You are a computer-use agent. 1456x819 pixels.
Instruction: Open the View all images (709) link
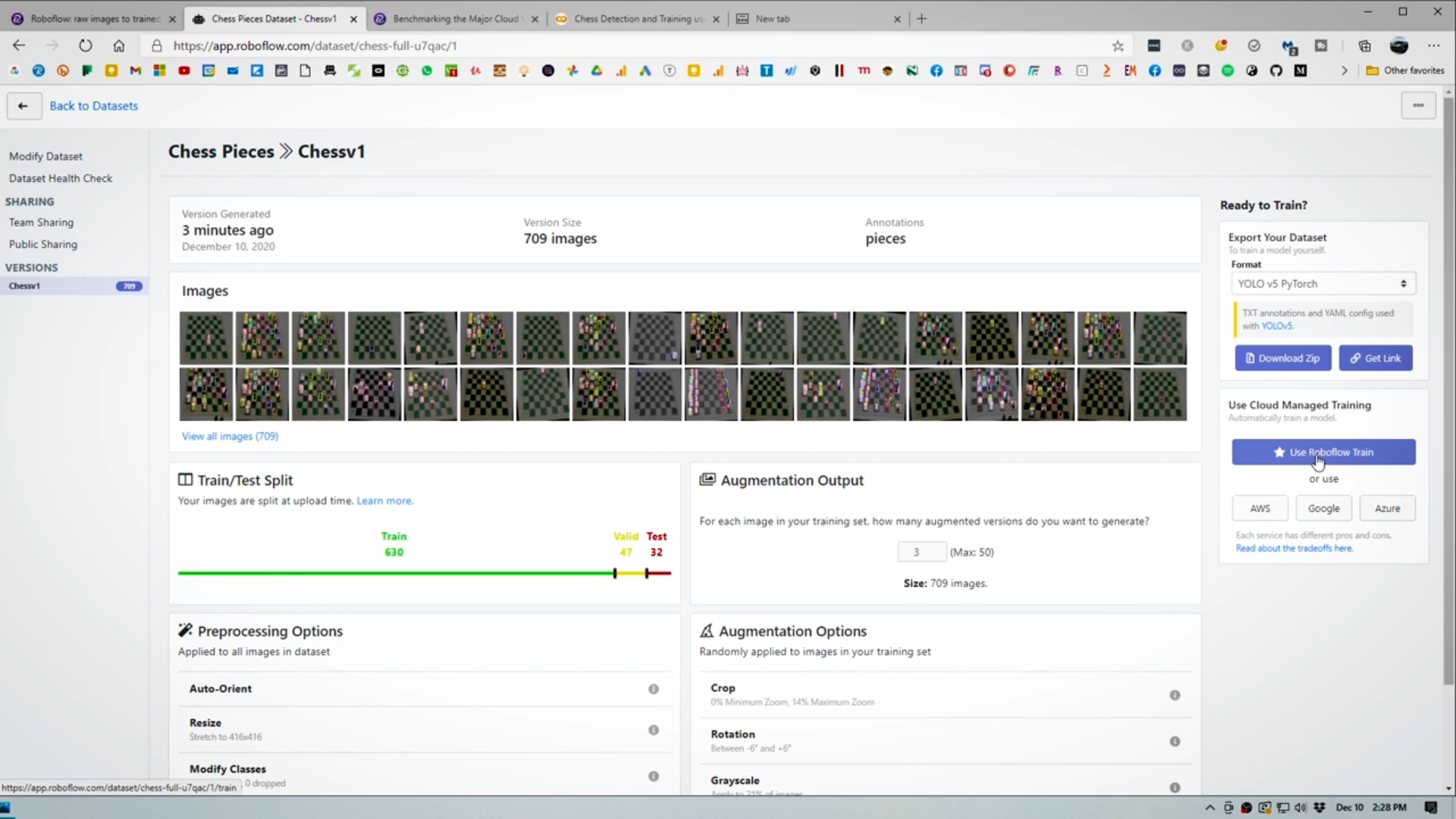pos(230,436)
